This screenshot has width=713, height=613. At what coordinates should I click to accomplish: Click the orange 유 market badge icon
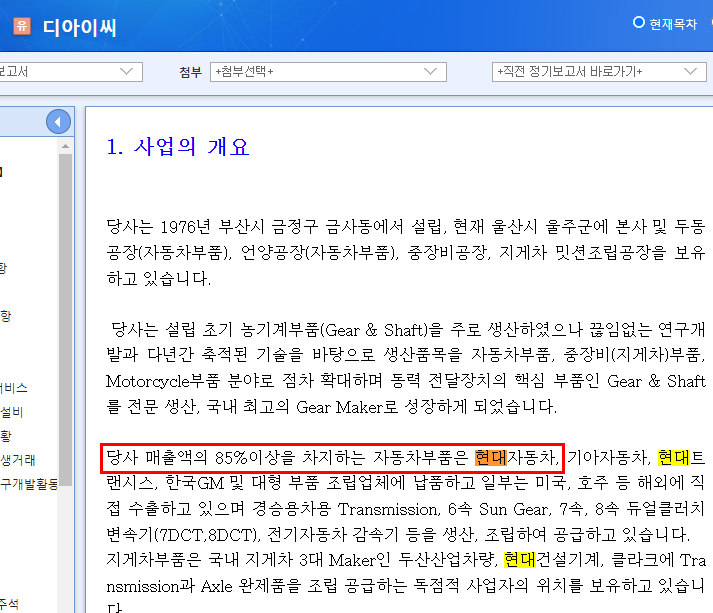[21, 26]
